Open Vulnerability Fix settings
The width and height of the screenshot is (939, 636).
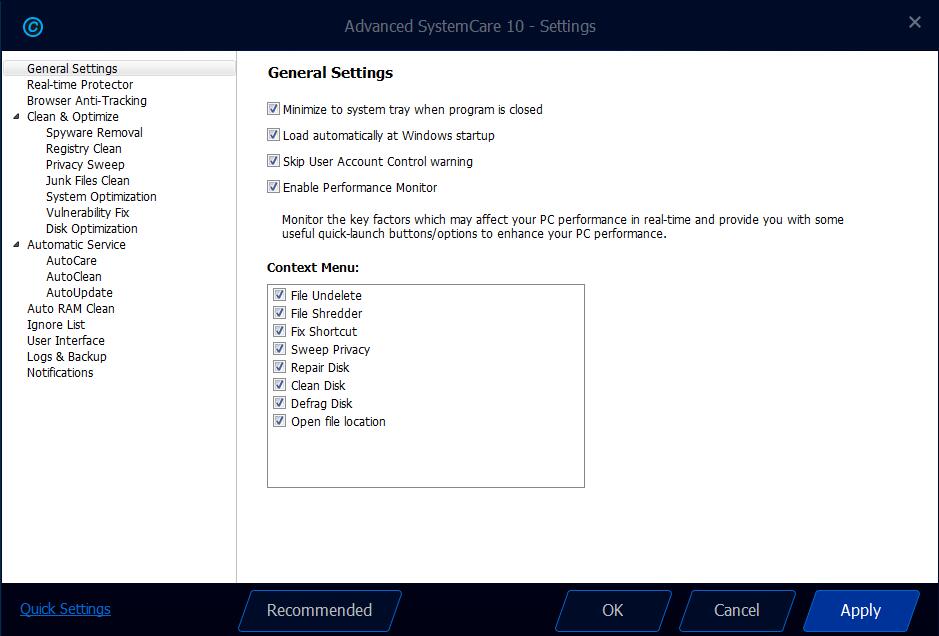[x=87, y=213]
